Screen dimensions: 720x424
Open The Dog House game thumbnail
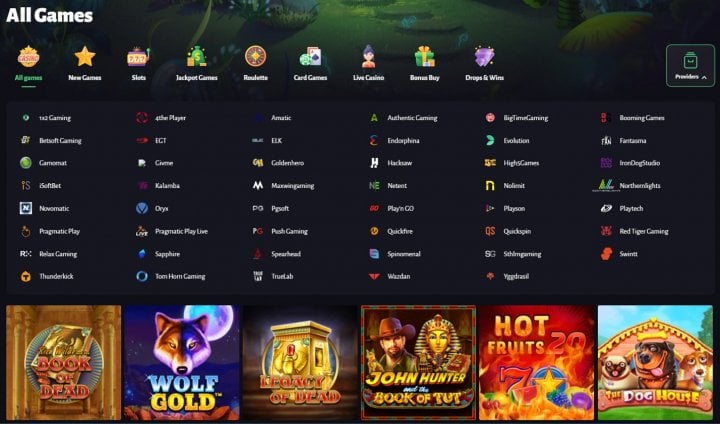[x=655, y=362]
